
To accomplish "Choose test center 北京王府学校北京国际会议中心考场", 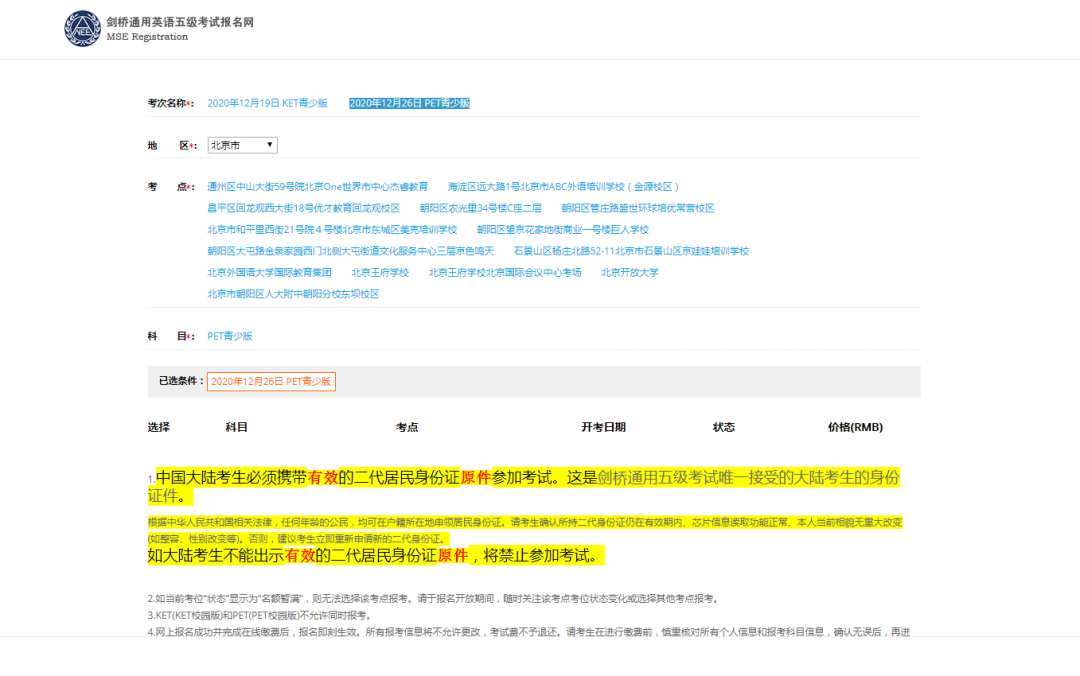I will (505, 273).
